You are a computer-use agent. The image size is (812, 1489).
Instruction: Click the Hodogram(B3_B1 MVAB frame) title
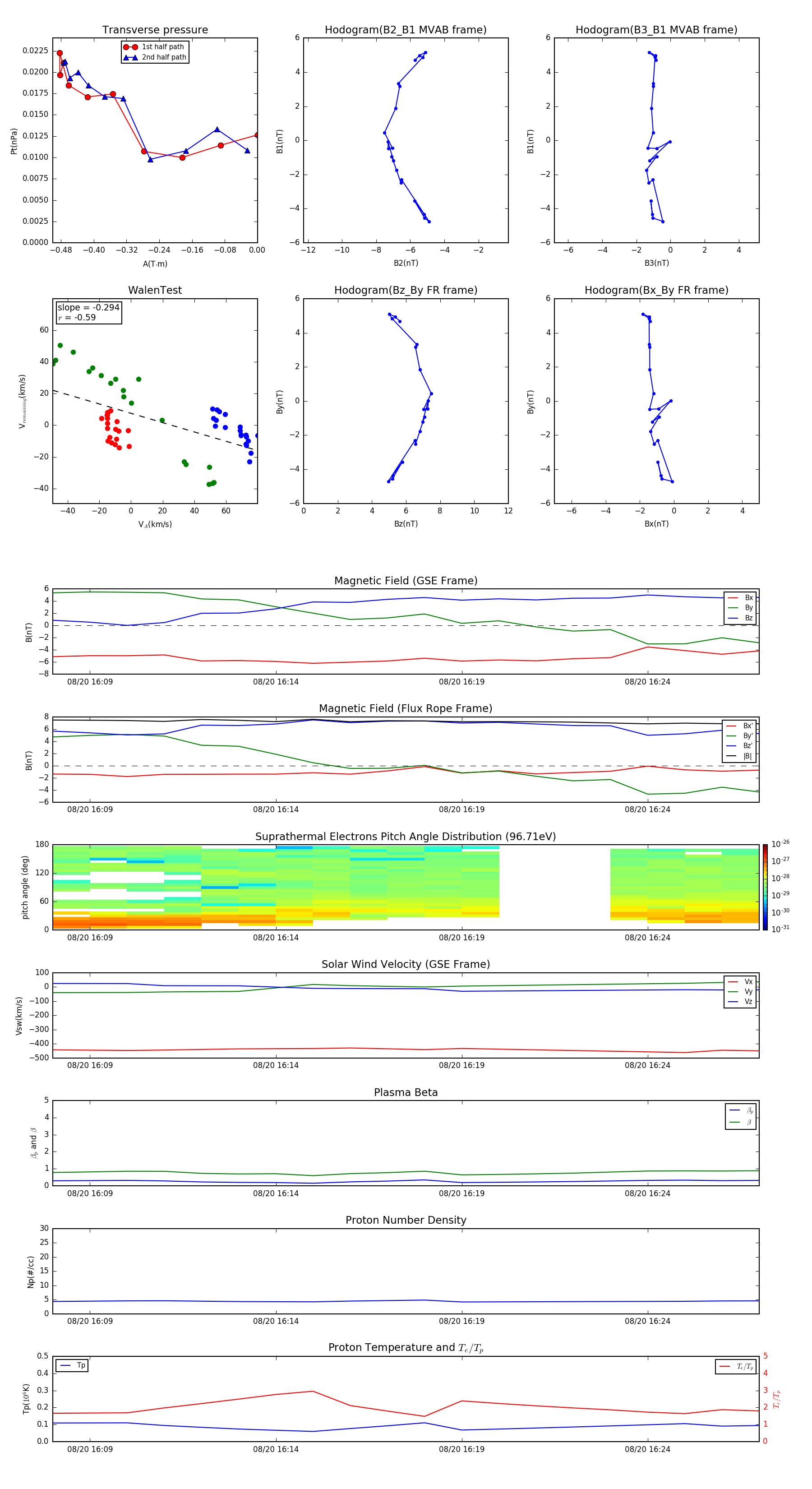(656, 30)
